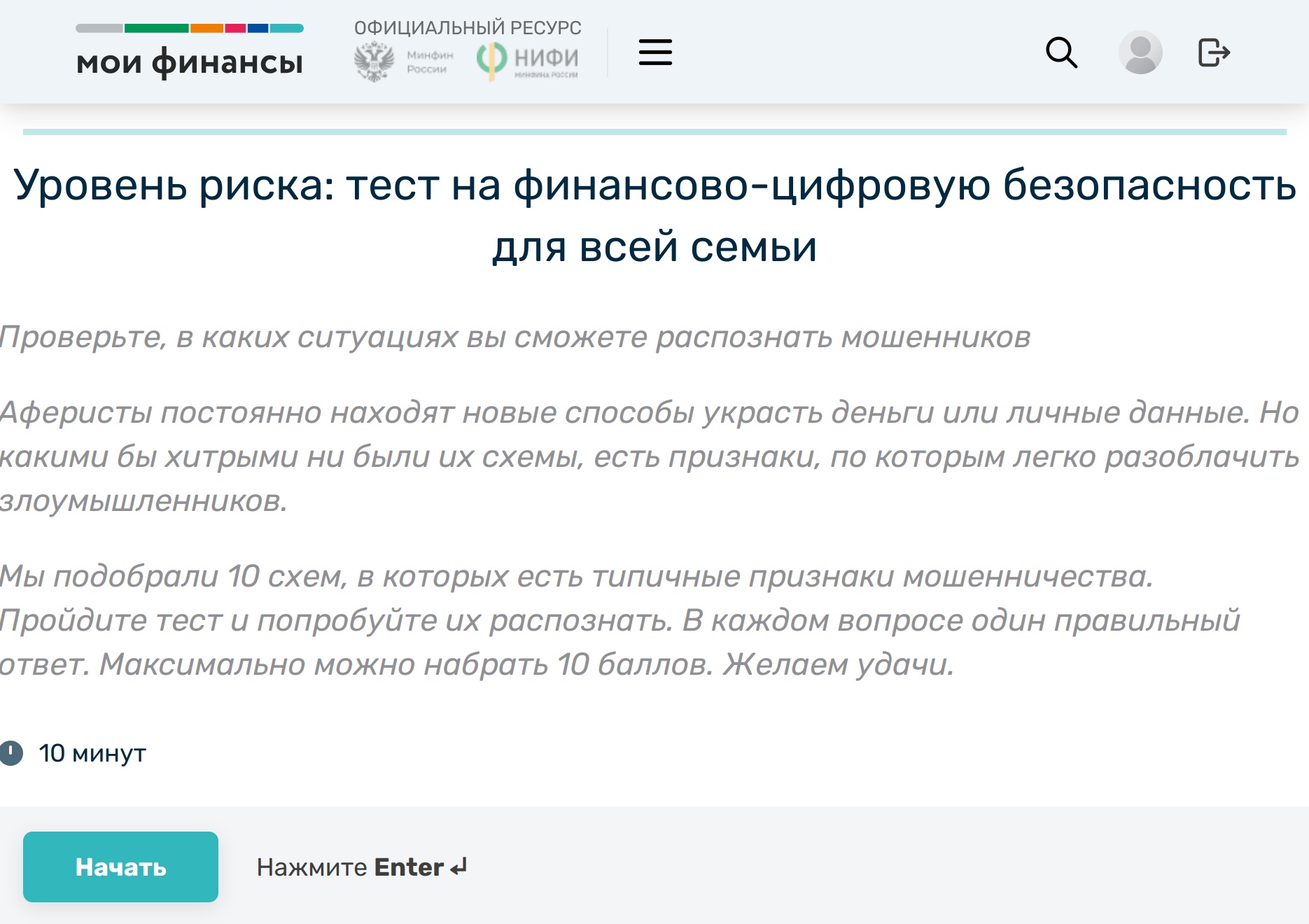Click the Минфин России eagle emblem

(x=374, y=62)
